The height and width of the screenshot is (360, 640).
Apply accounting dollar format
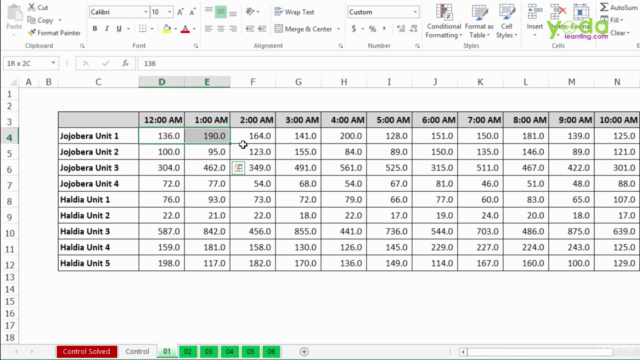point(354,29)
